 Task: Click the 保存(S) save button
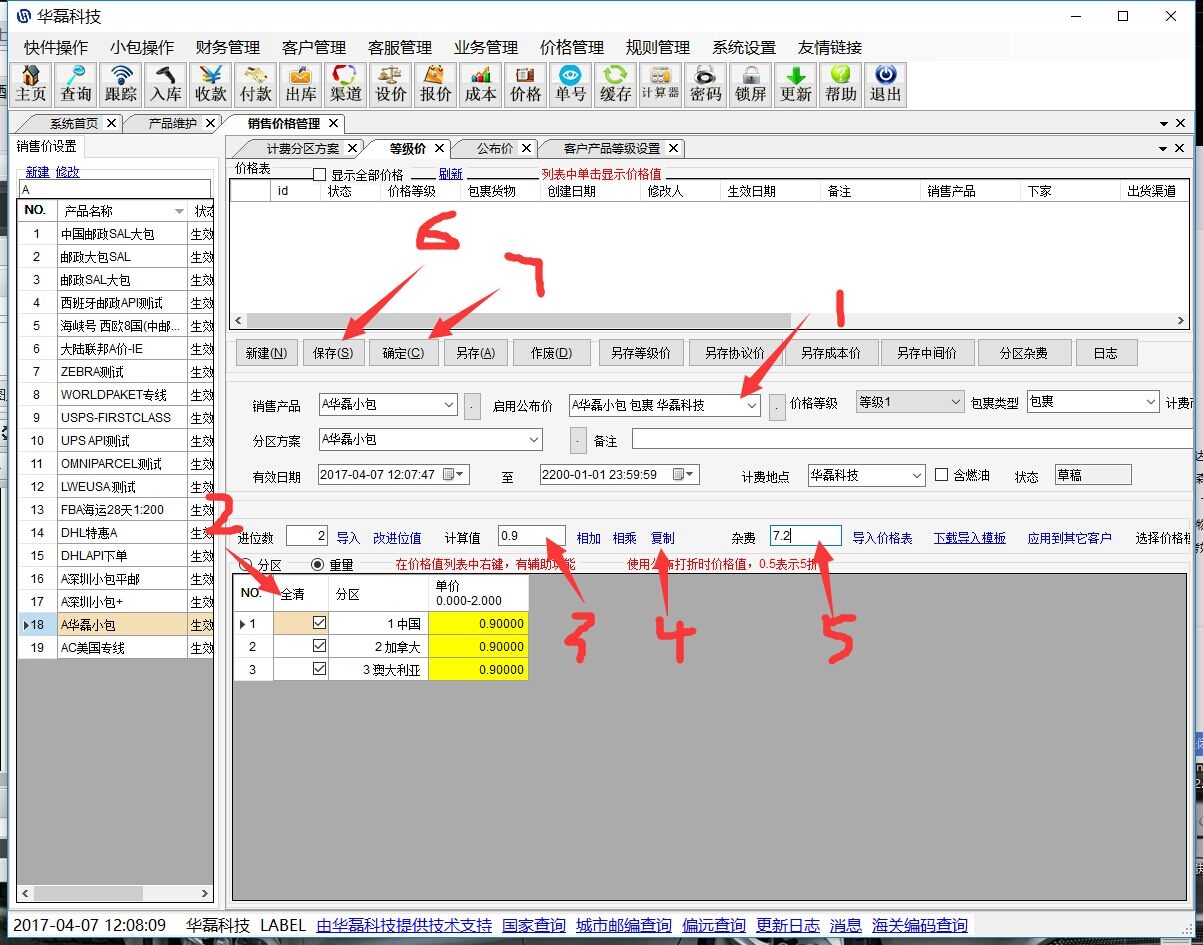(333, 353)
